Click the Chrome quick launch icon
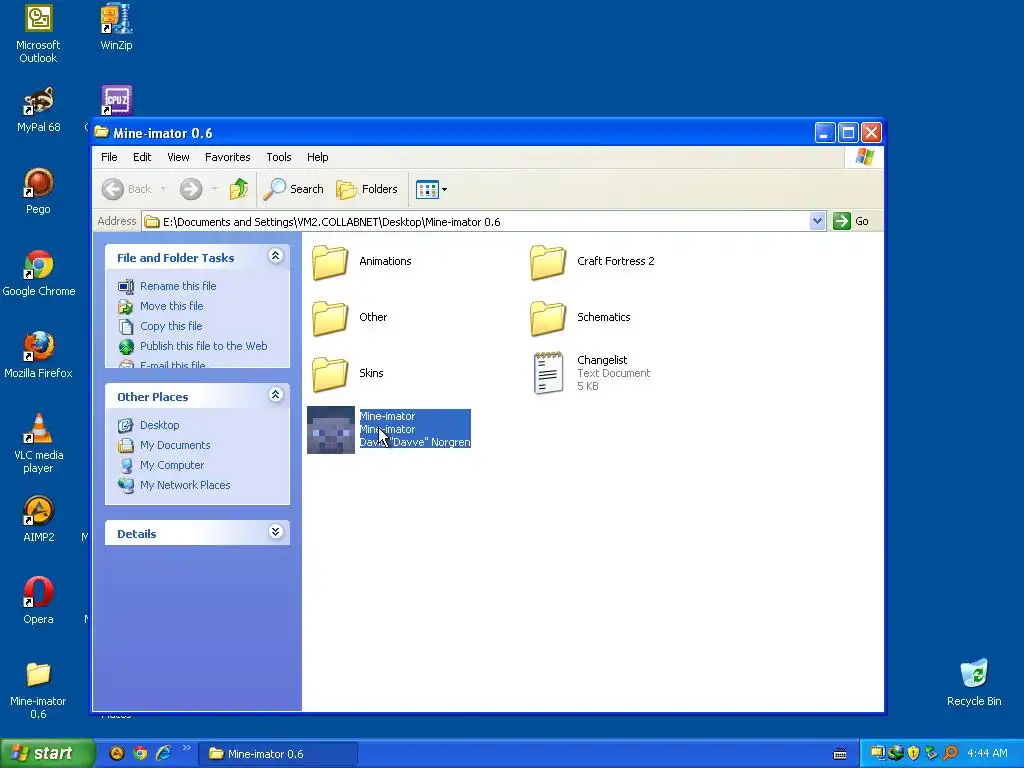The image size is (1024, 768). coord(140,754)
